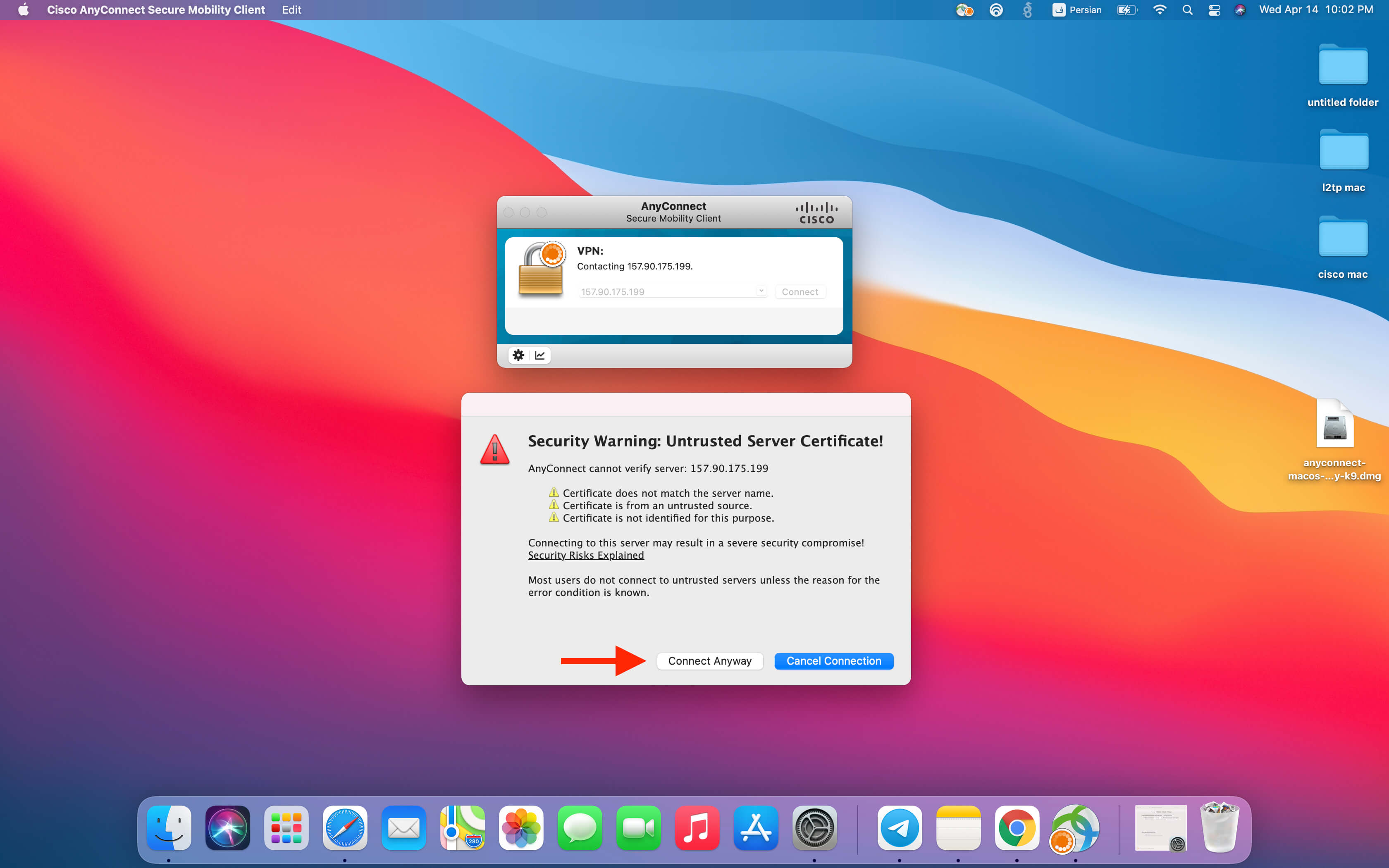
Task: Open the Security Risks Explained link
Action: pos(585,555)
